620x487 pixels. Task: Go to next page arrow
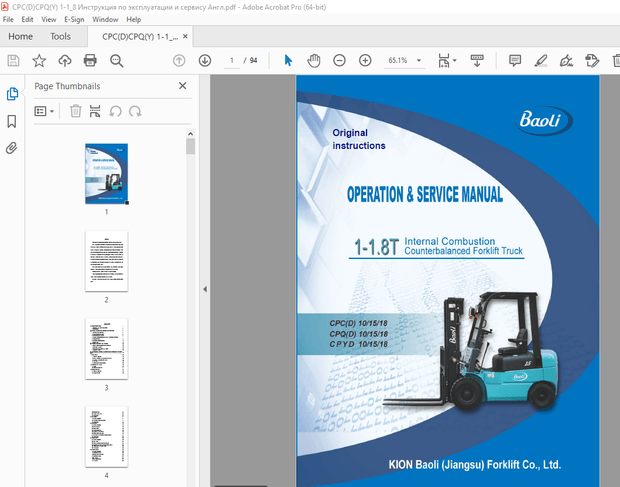pos(205,60)
